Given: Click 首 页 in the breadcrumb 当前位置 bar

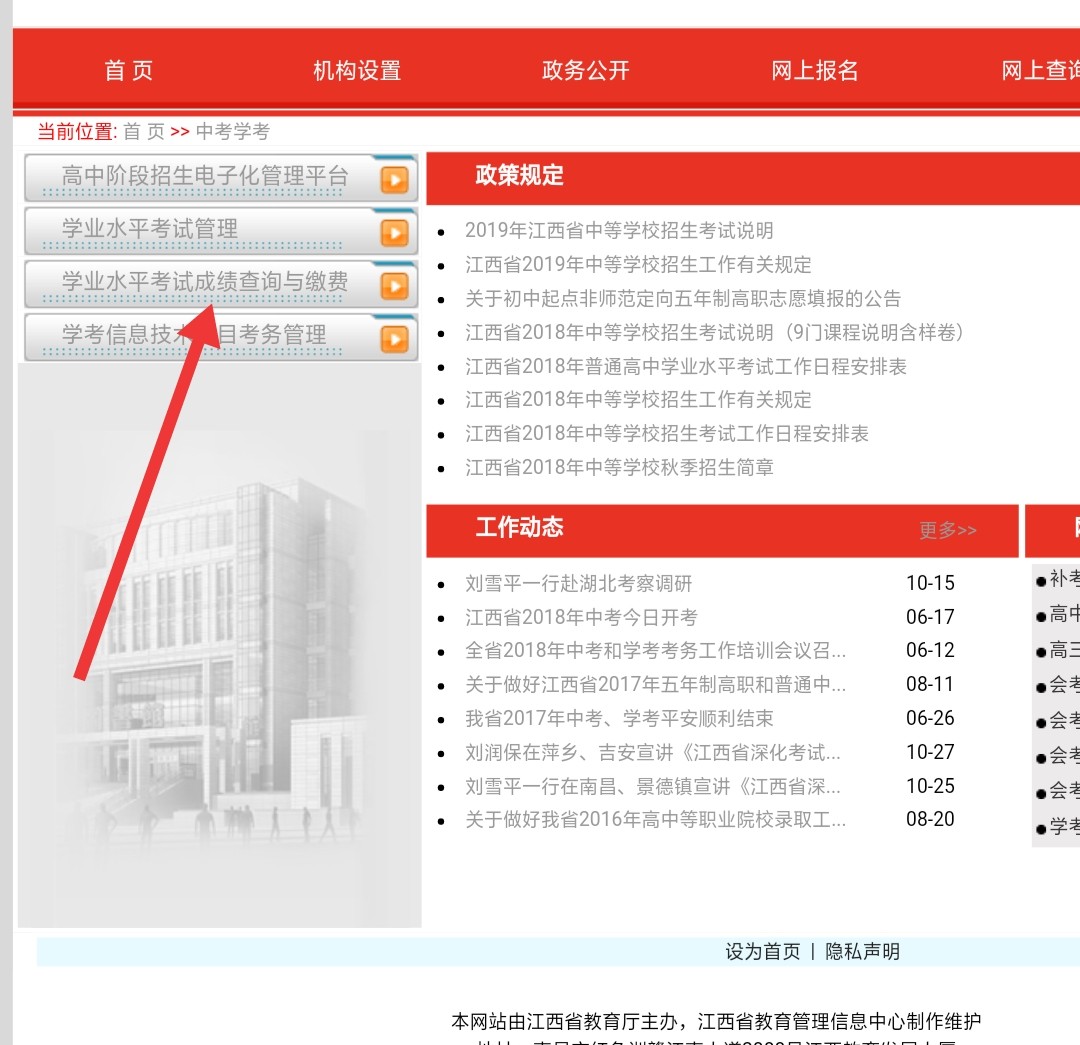Looking at the screenshot, I should tap(142, 131).
